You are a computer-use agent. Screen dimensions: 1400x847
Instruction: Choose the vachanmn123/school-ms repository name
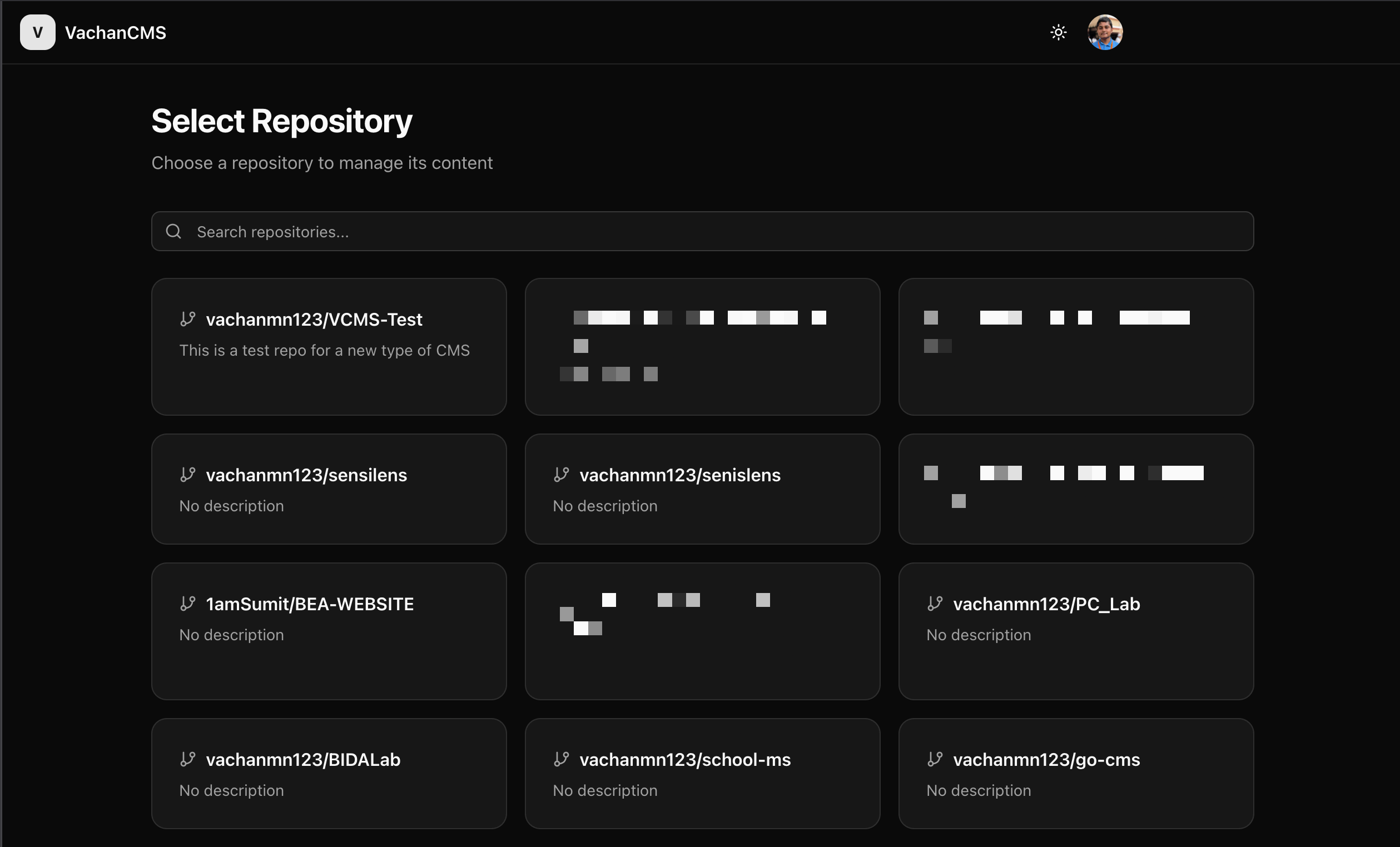[684, 760]
